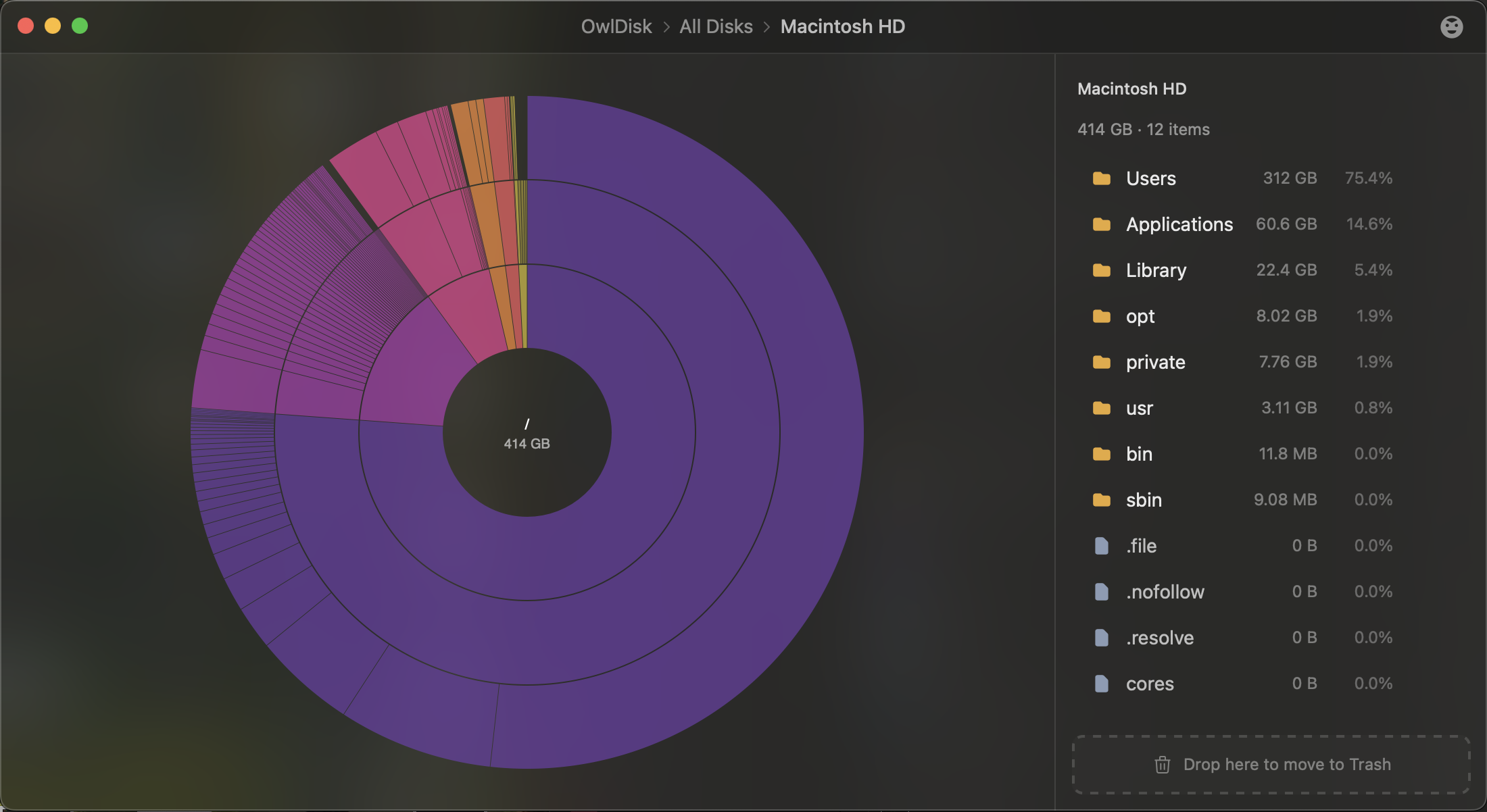Viewport: 1487px width, 812px height.
Task: Click the bin folder icon
Action: pos(1102,454)
